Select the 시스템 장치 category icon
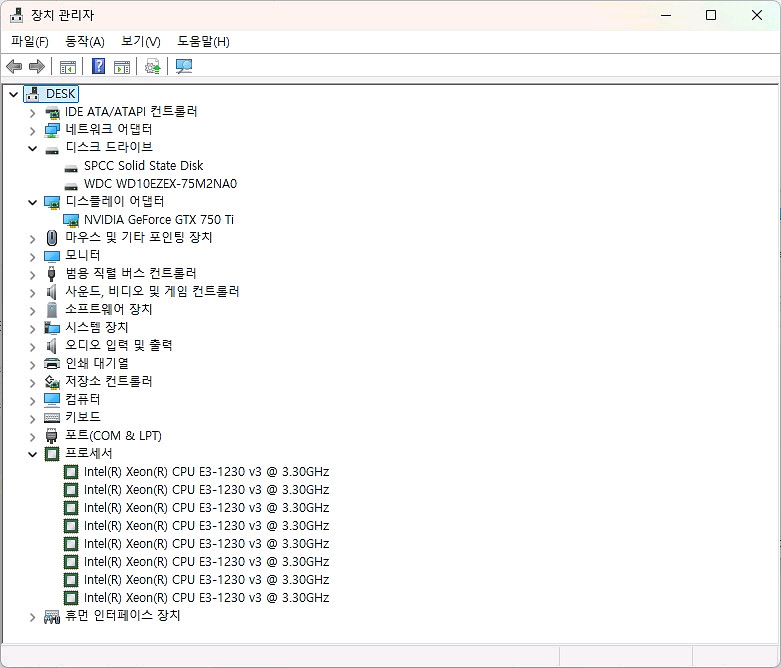Image resolution: width=781 pixels, height=668 pixels. [x=52, y=328]
